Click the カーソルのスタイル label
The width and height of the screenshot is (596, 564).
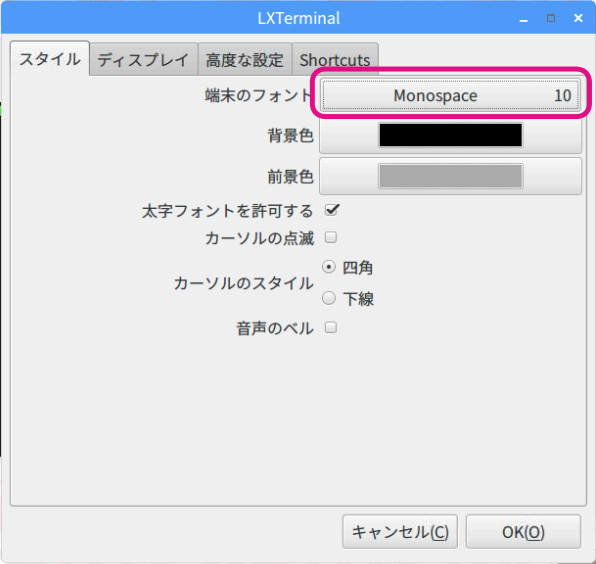pos(243,283)
